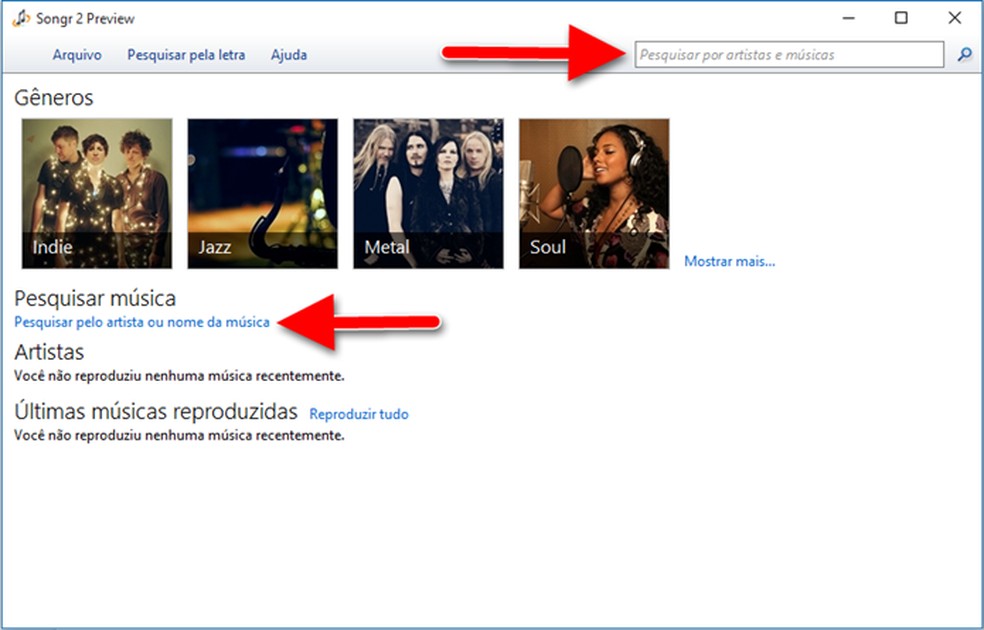Click the Reproduzir tudo link
Image resolution: width=984 pixels, height=630 pixels.
click(x=359, y=414)
